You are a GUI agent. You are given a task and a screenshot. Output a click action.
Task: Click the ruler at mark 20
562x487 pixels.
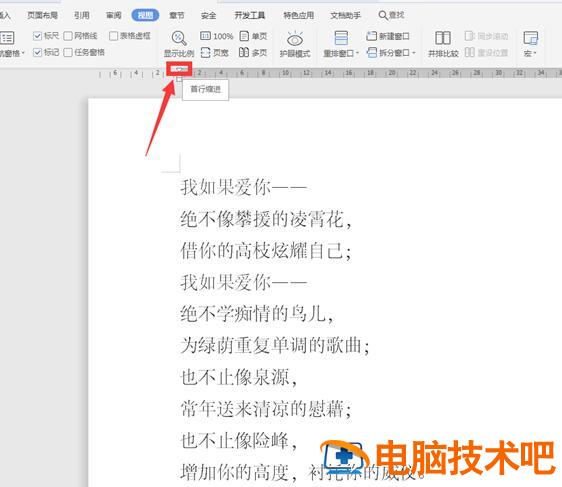click(392, 73)
